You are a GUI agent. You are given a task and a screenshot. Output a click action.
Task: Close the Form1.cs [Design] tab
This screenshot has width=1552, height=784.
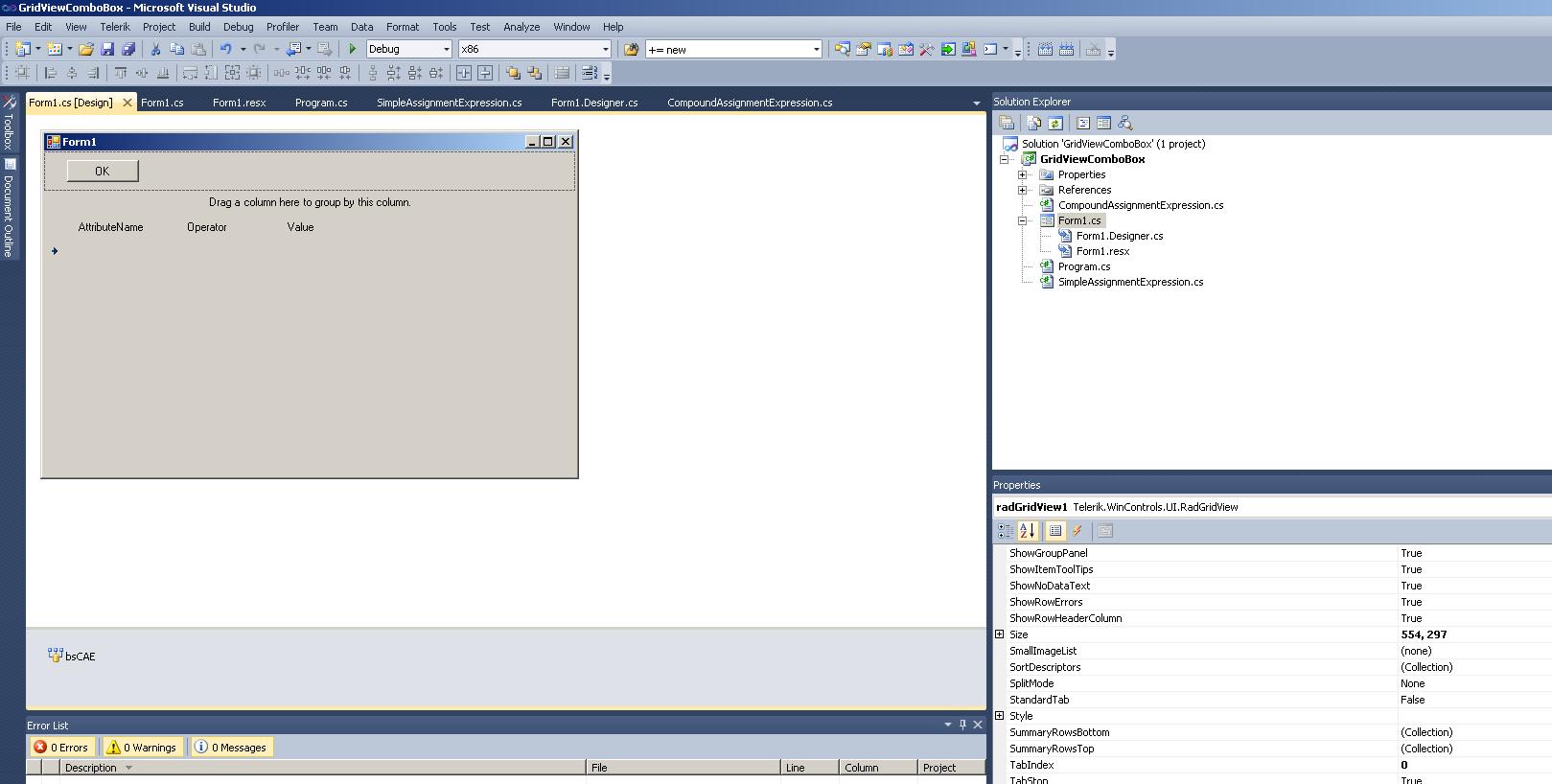pyautogui.click(x=127, y=103)
